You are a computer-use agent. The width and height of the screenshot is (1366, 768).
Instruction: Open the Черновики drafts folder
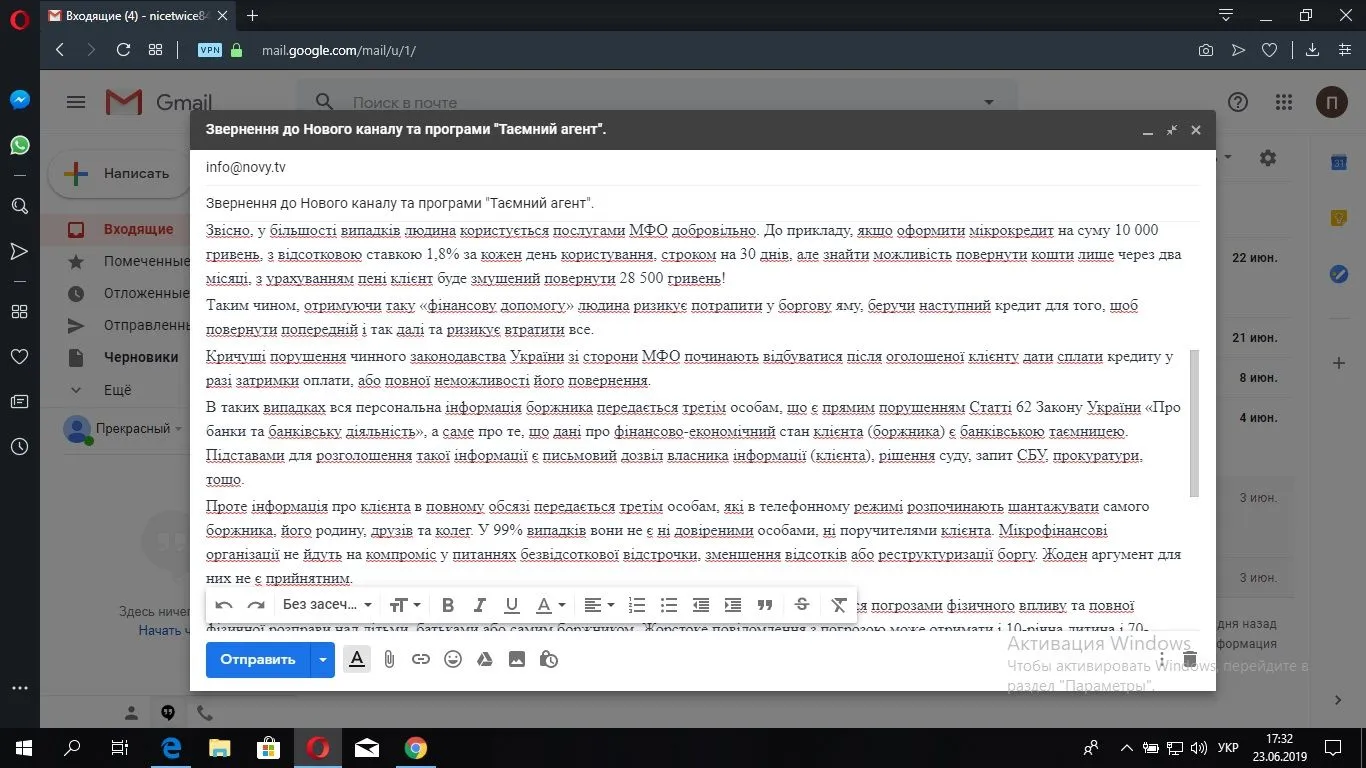(141, 357)
